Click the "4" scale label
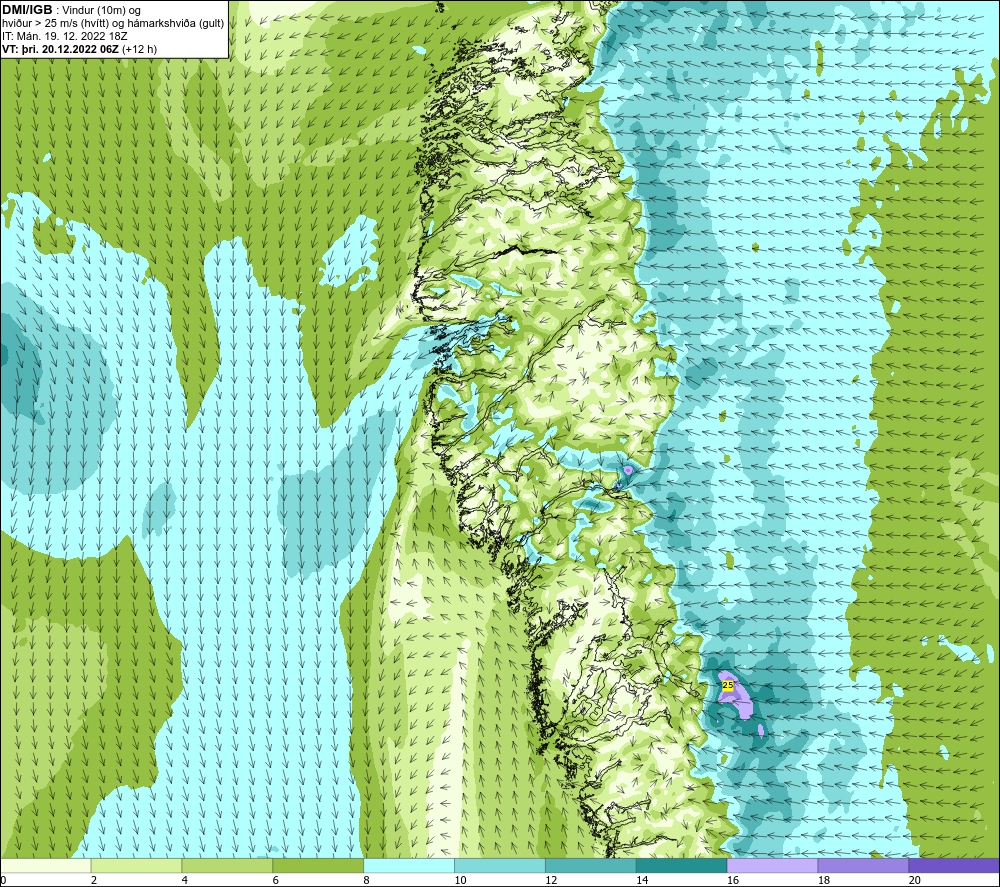The height and width of the screenshot is (887, 1000). [x=185, y=880]
